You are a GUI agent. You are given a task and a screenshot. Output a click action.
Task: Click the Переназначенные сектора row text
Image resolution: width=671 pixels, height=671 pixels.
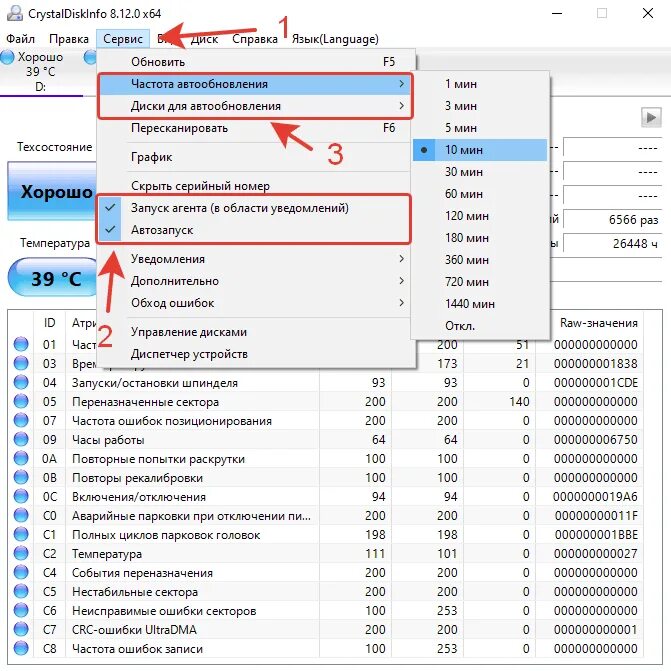coord(145,402)
